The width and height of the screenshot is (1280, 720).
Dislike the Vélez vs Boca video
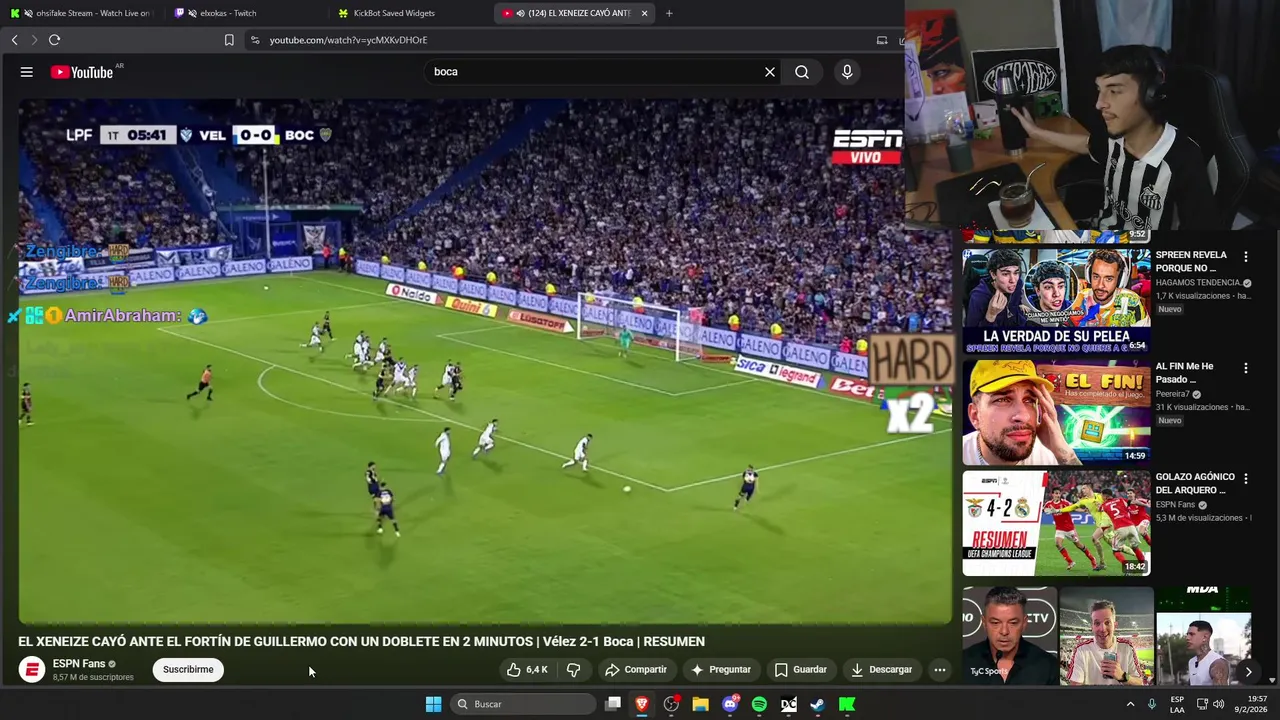(x=574, y=669)
